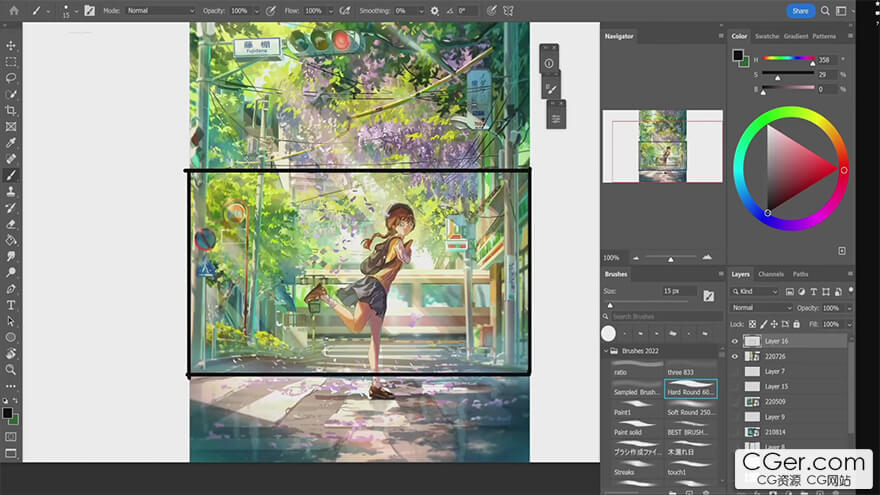
Task: Hide Layer 16 visibility eye
Action: click(735, 341)
